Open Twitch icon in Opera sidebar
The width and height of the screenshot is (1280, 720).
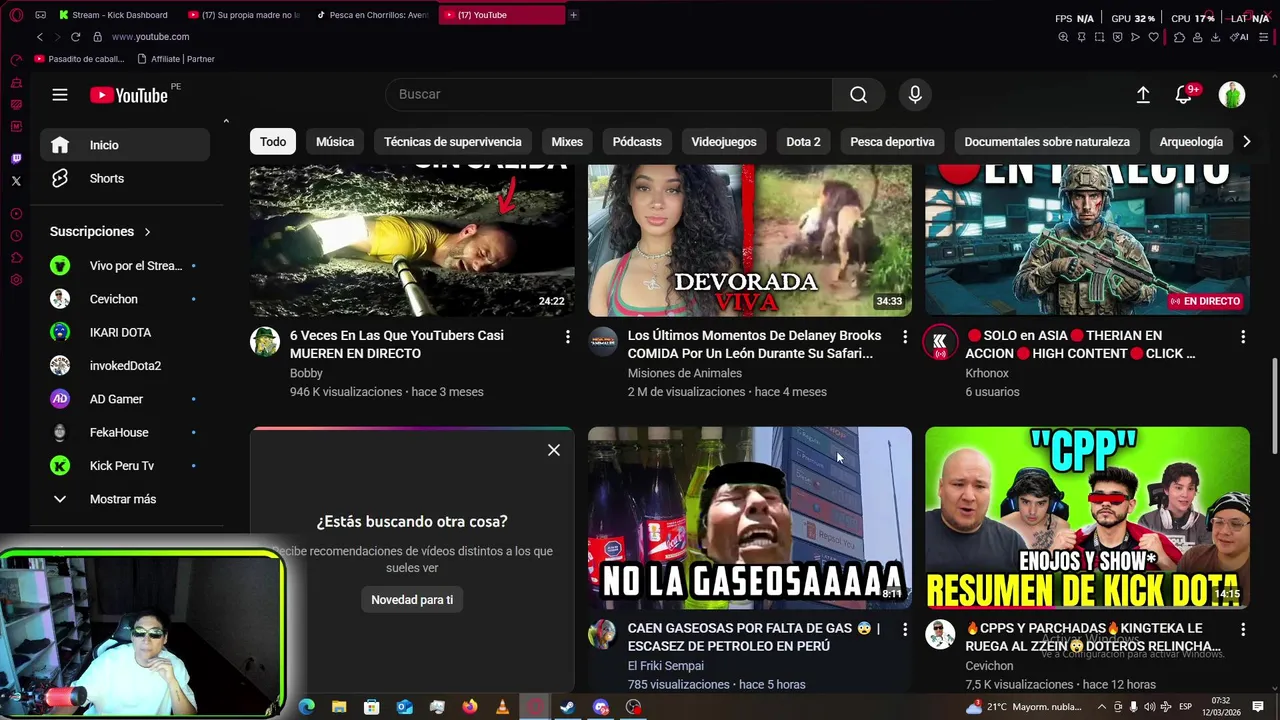click(x=16, y=159)
